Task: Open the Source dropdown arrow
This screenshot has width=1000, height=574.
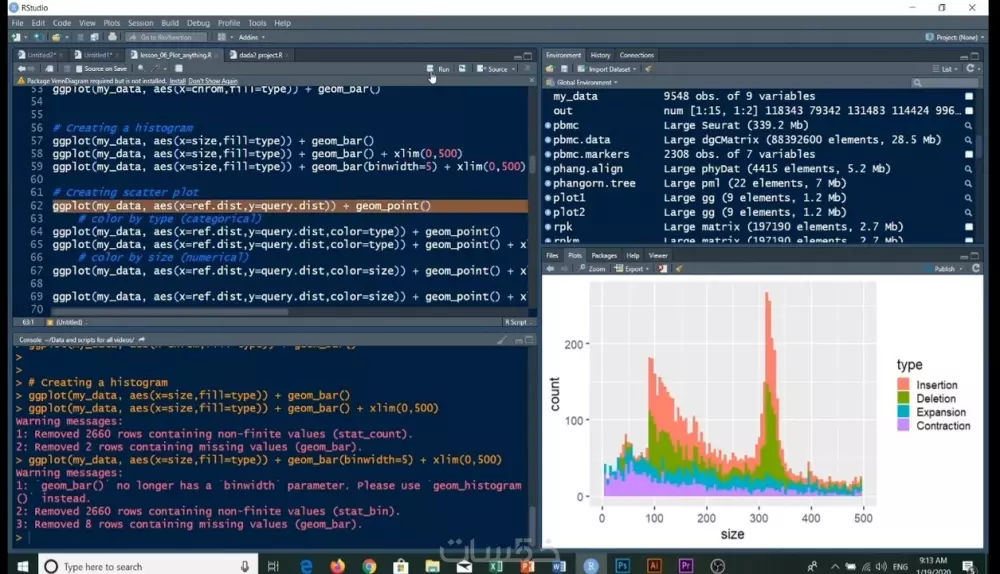Action: click(x=513, y=69)
